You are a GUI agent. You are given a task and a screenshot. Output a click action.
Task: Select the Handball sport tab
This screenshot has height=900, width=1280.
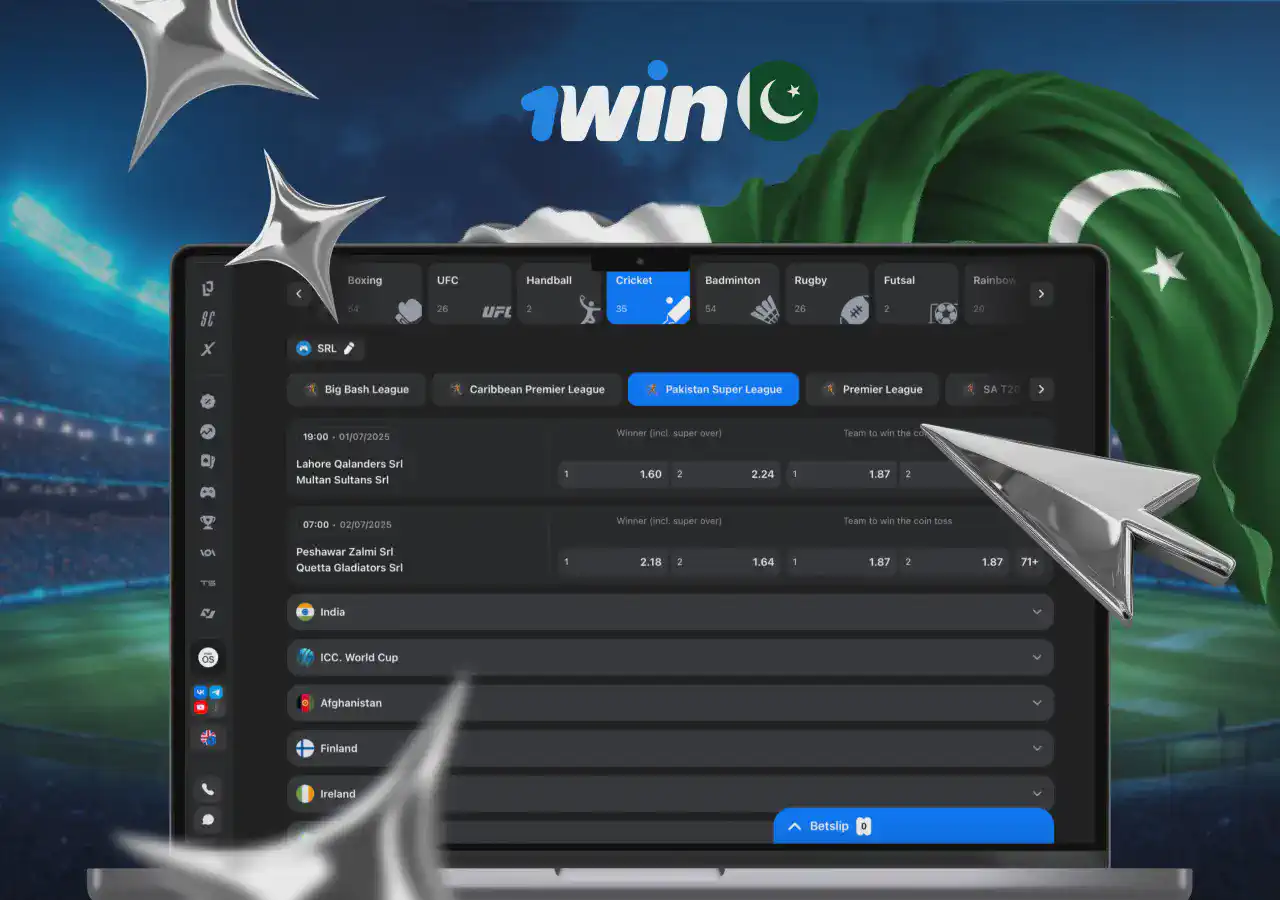tap(558, 294)
